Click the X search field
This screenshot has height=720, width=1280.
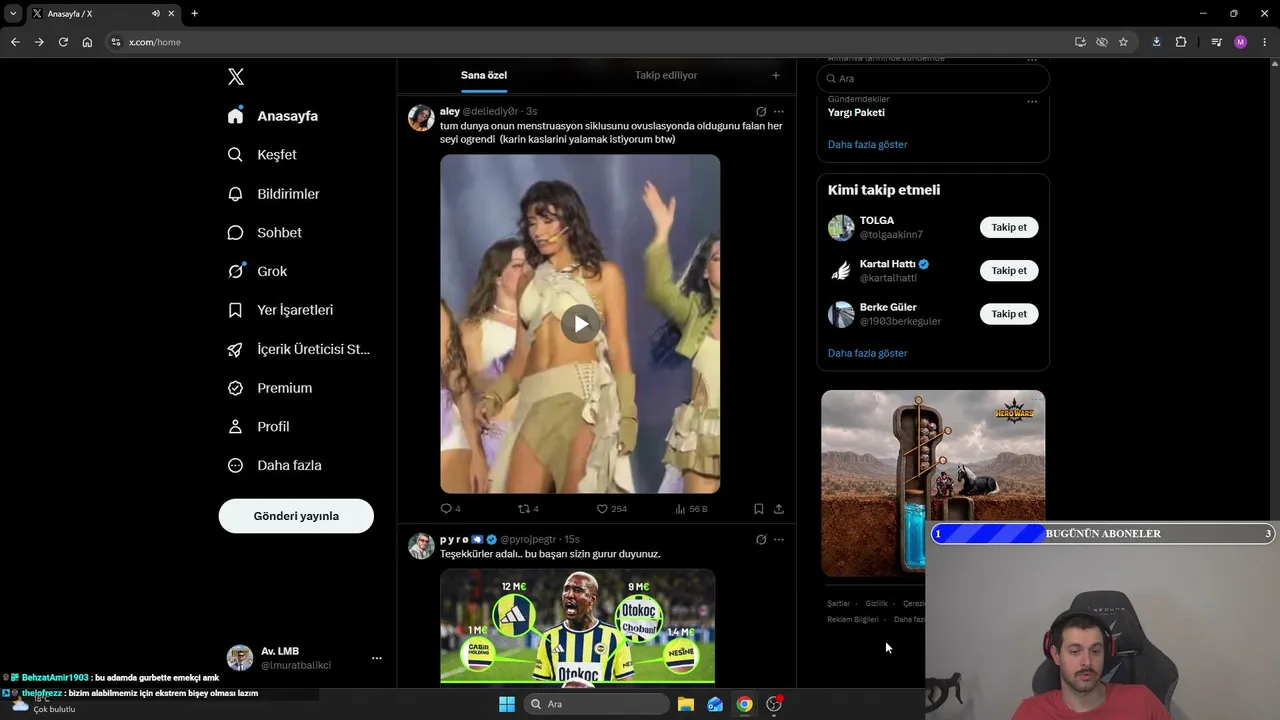click(933, 78)
